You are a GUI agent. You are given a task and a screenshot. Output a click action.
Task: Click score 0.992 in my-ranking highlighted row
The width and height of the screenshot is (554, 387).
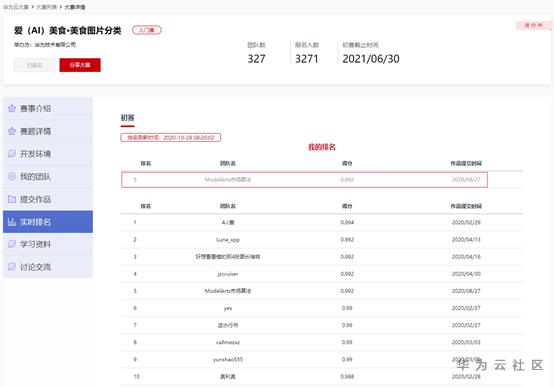(347, 180)
